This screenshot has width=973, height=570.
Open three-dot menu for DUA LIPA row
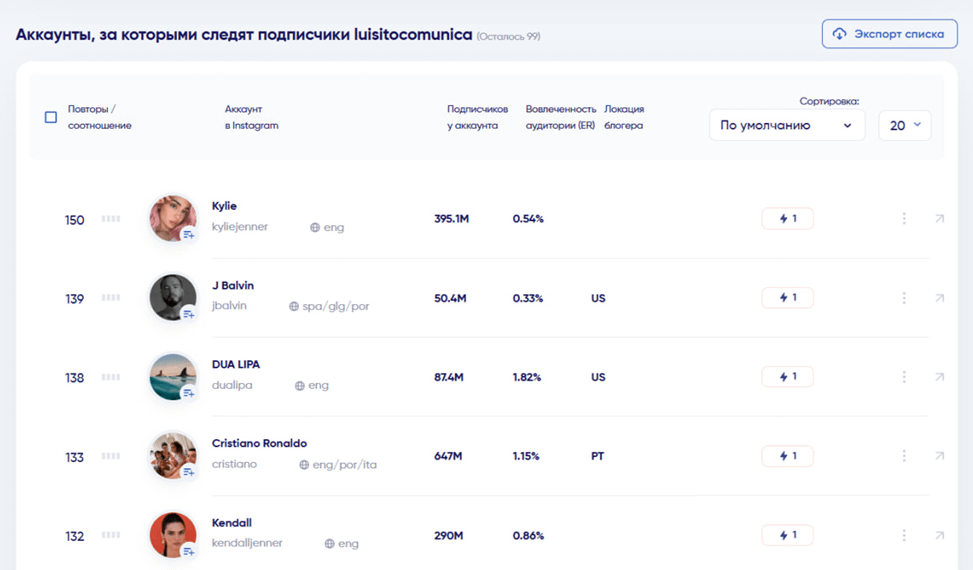[904, 377]
